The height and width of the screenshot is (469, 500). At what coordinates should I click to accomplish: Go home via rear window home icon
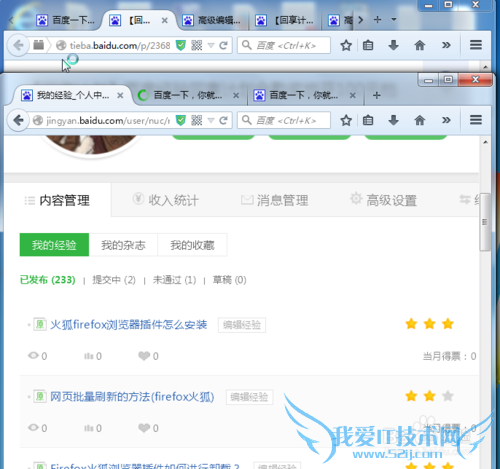click(x=420, y=45)
